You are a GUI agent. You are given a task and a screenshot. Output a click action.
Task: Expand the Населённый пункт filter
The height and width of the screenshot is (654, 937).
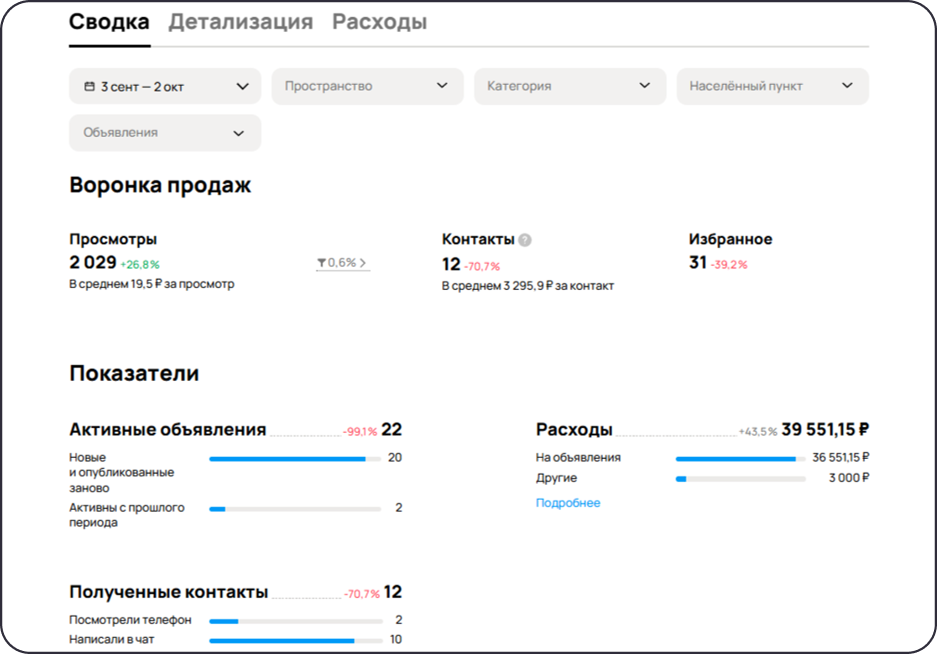coord(772,86)
